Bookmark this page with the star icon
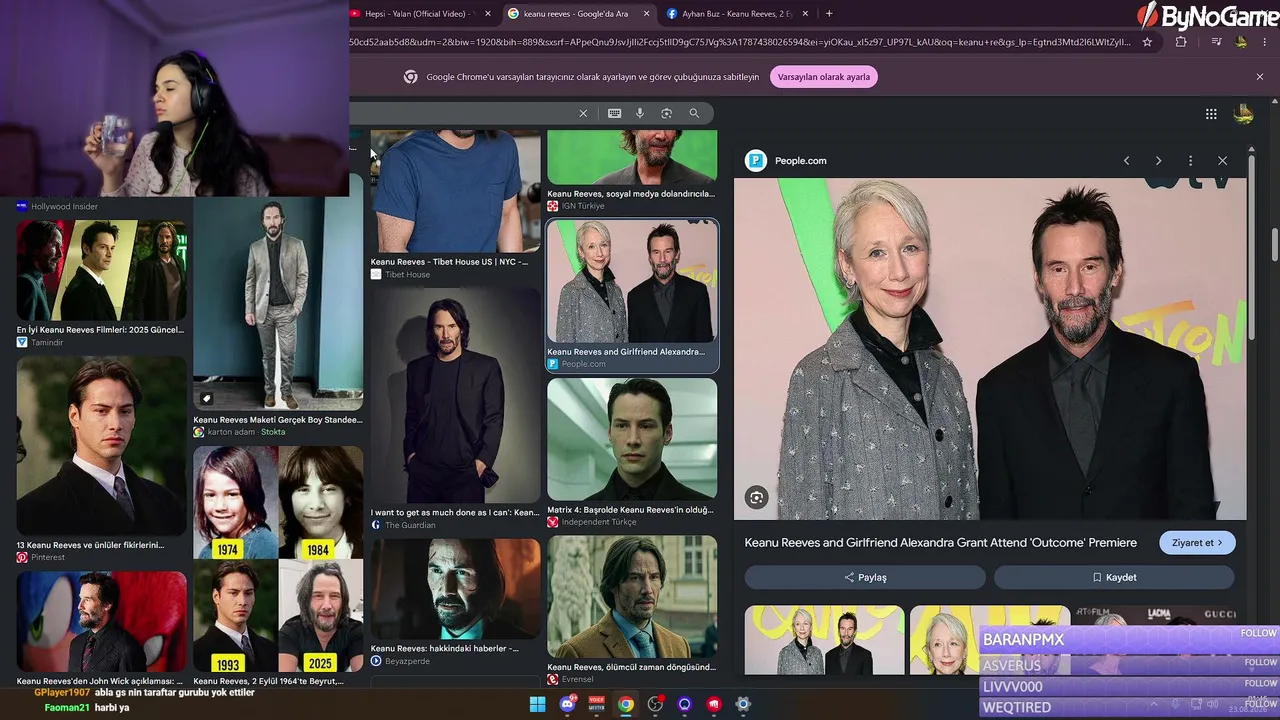This screenshot has width=1280, height=720. tap(1147, 42)
